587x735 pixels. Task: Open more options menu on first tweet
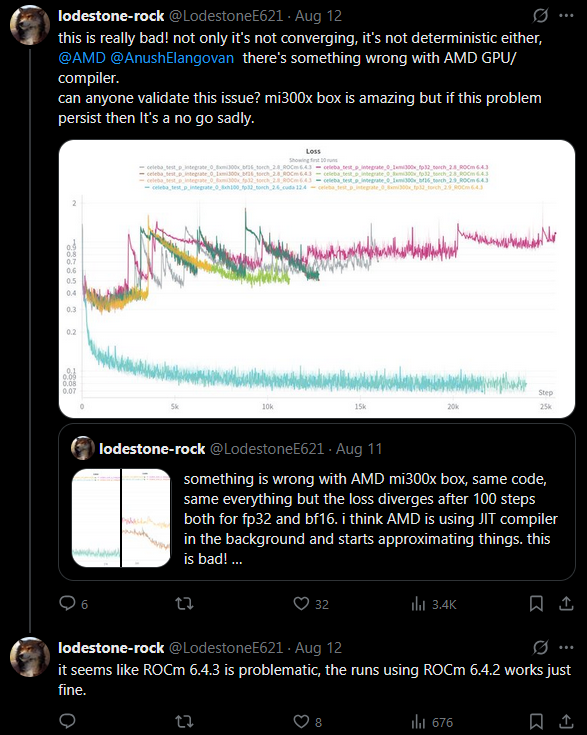click(566, 16)
